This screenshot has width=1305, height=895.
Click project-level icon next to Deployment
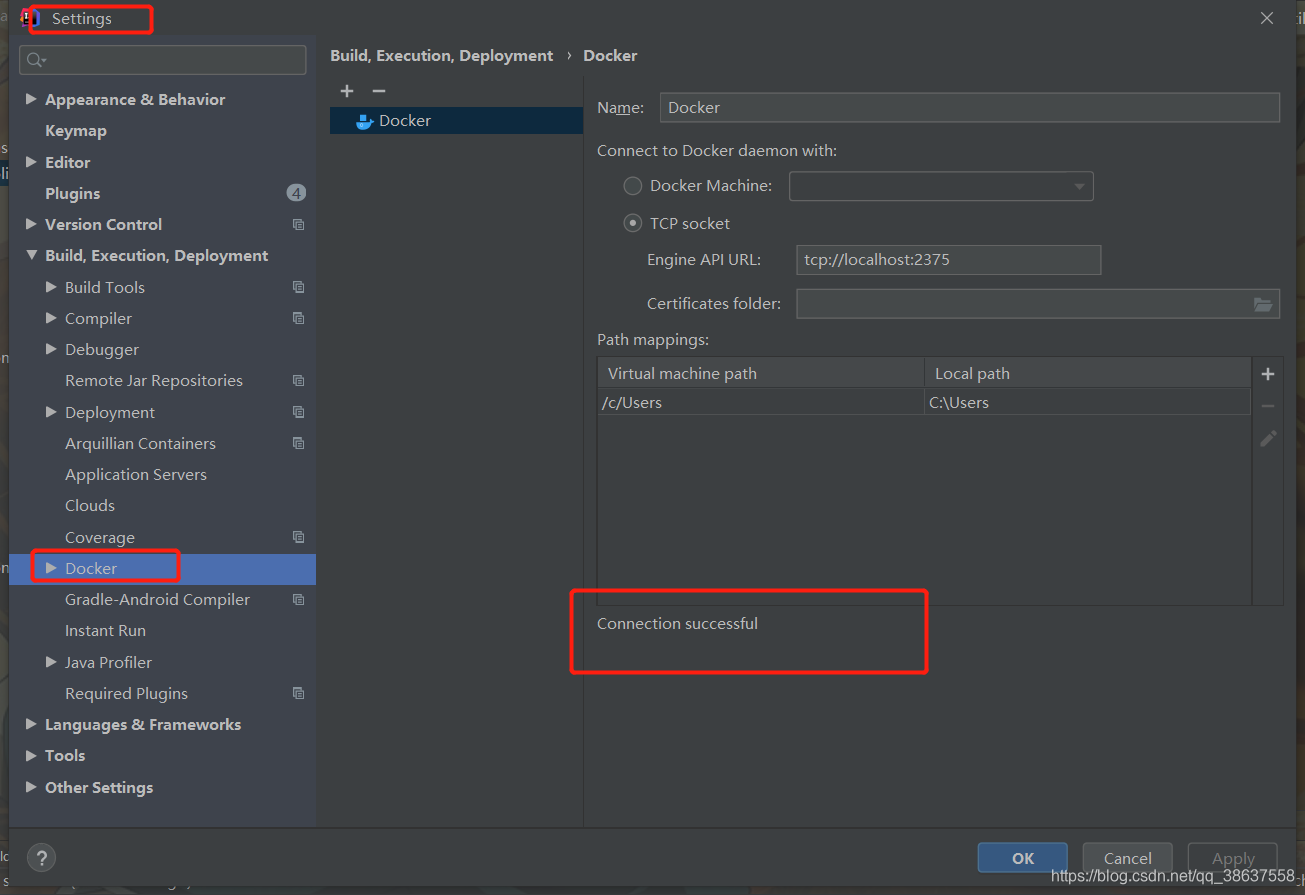[298, 412]
